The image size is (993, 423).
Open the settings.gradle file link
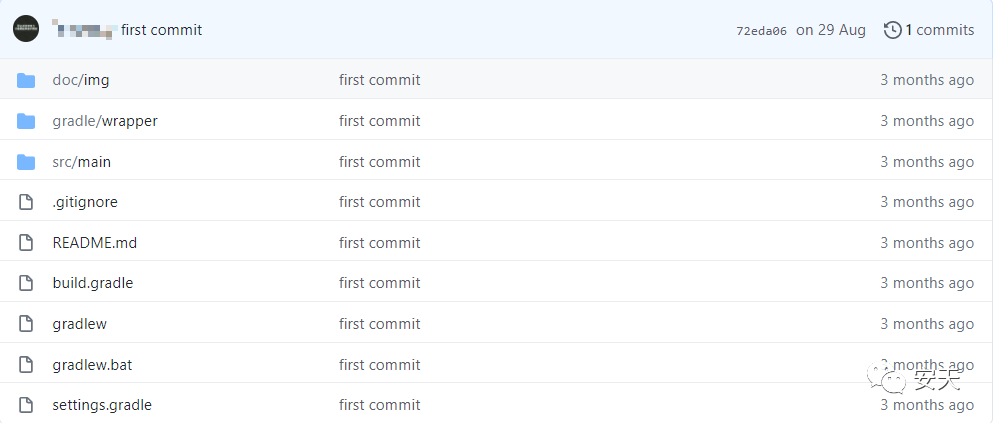102,405
